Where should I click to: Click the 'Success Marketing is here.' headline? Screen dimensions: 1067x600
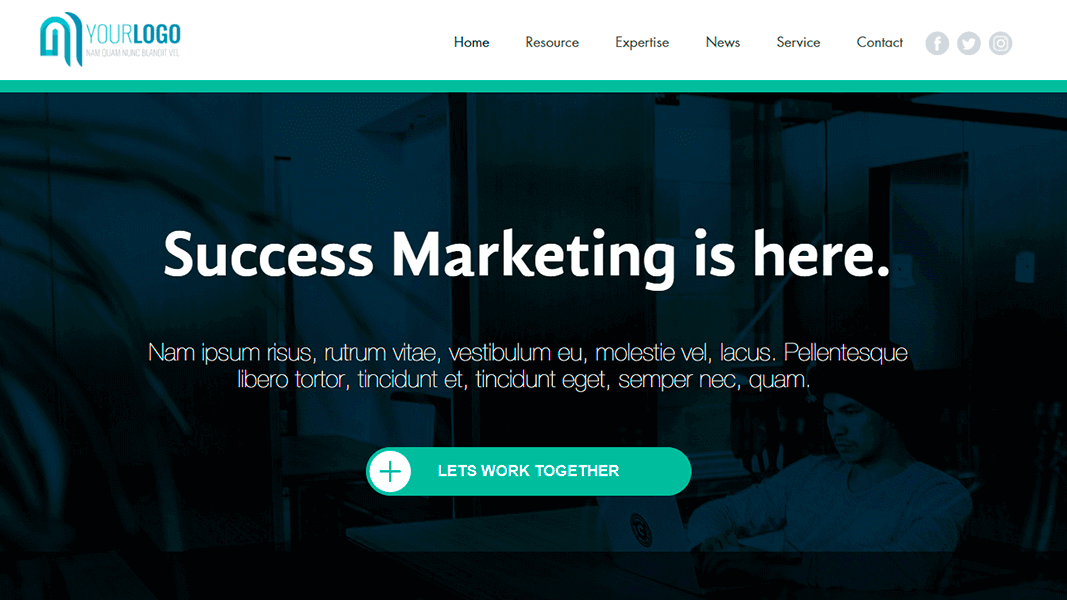click(527, 254)
